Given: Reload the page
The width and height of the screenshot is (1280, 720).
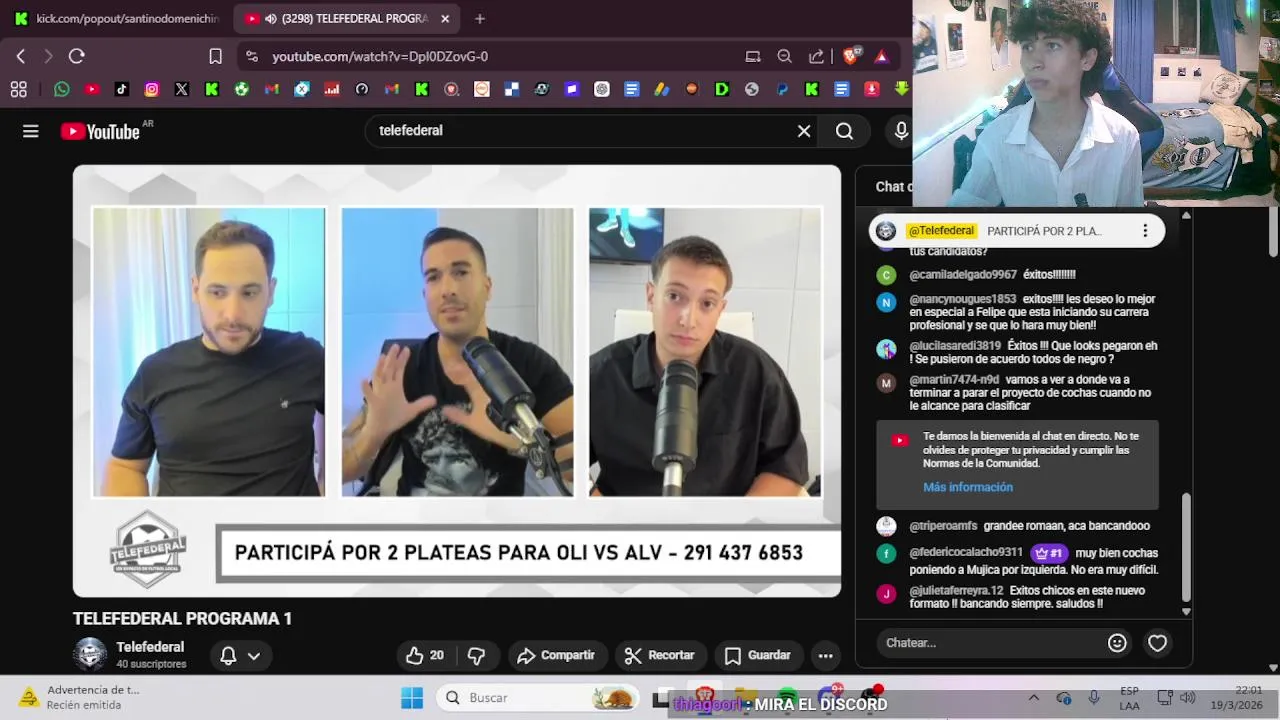Looking at the screenshot, I should (76, 57).
